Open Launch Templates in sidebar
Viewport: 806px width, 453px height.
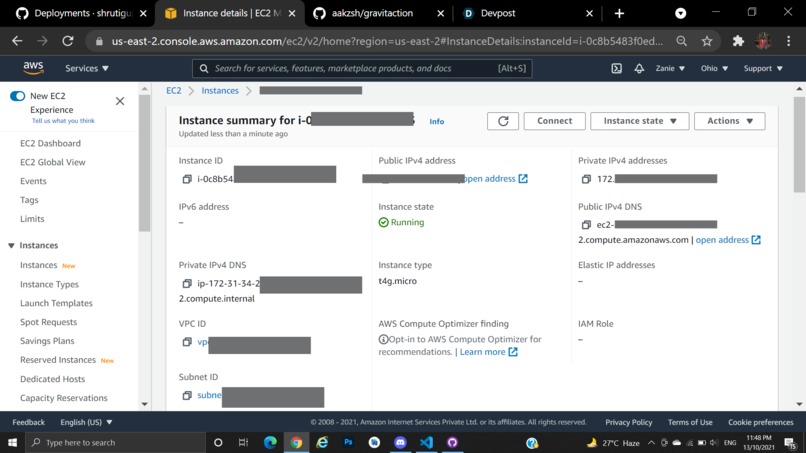(56, 303)
